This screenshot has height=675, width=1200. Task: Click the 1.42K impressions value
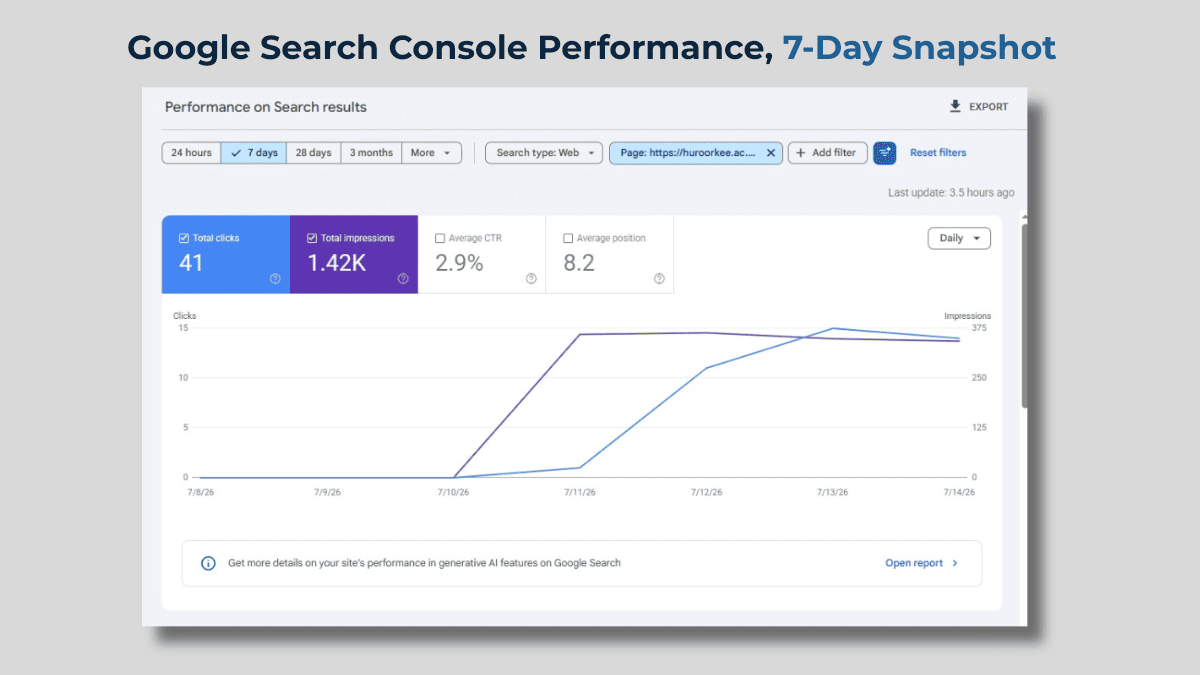pos(336,263)
